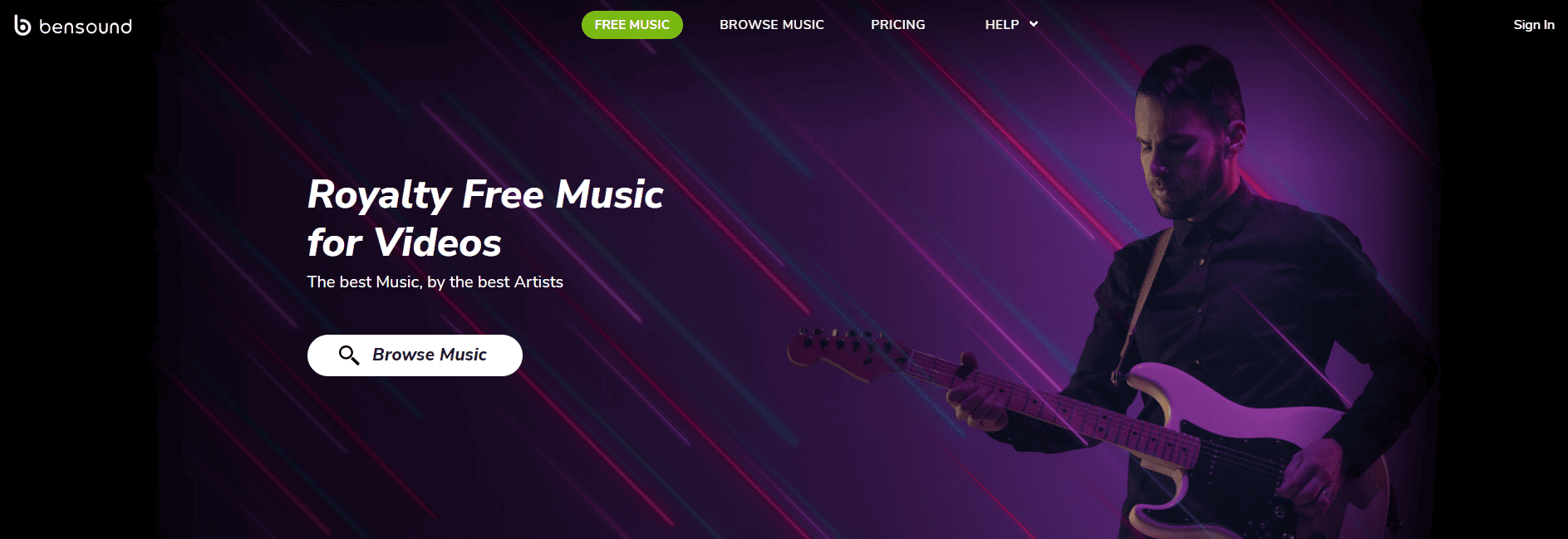This screenshot has height=539, width=1568.
Task: Go to BROWSE MUSIC in the navigation bar
Action: pyautogui.click(x=771, y=25)
